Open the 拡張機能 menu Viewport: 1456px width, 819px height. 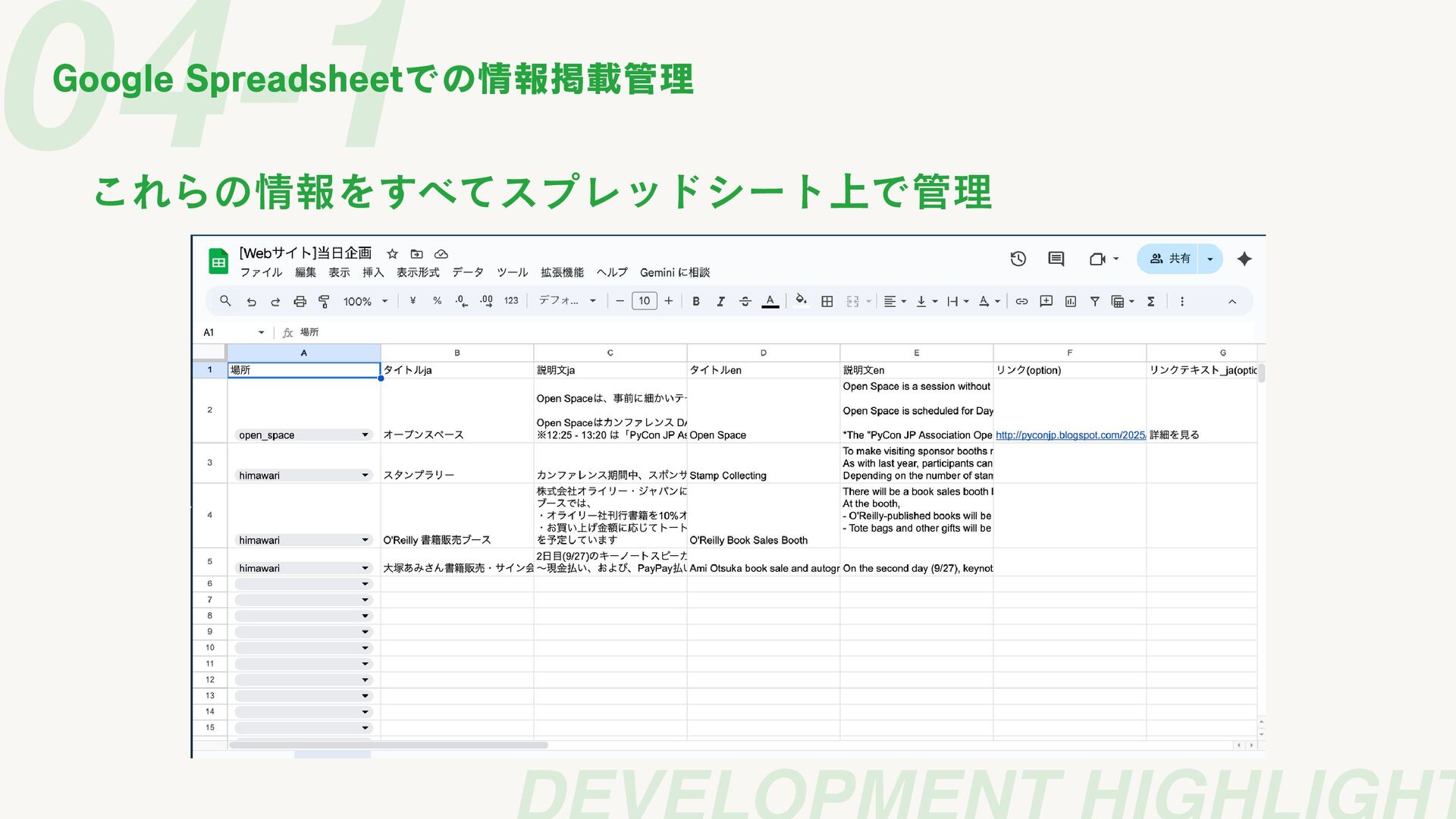pyautogui.click(x=562, y=272)
